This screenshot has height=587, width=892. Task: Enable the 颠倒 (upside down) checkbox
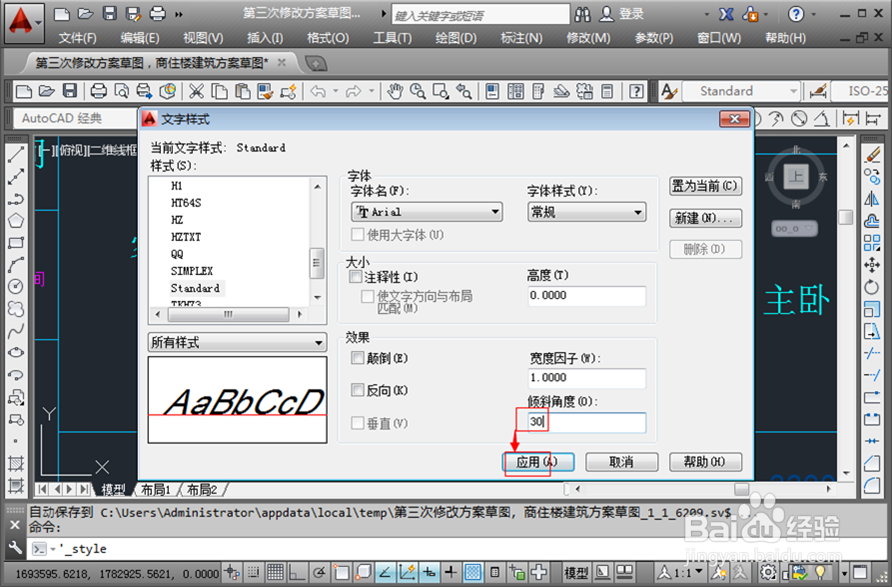pos(357,358)
